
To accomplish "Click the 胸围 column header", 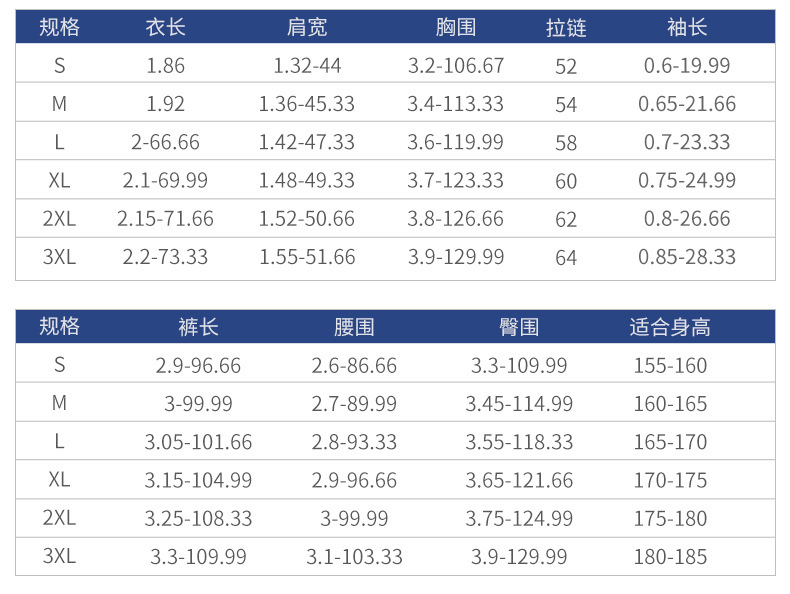I will pos(456,28).
